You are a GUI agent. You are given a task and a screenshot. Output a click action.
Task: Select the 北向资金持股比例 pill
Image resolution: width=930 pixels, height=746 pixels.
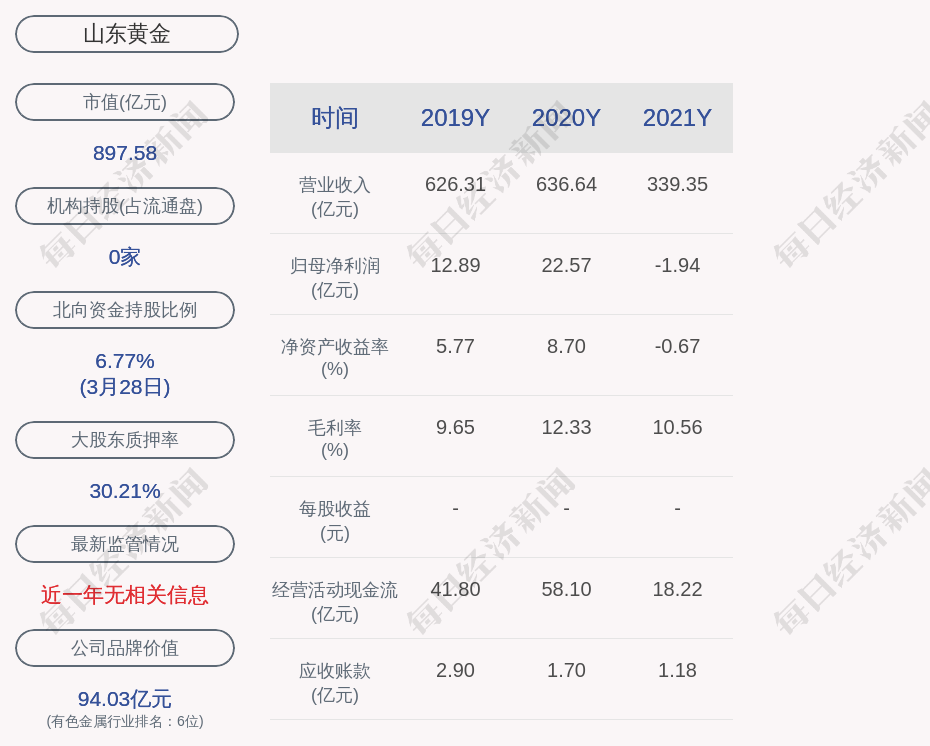click(125, 310)
